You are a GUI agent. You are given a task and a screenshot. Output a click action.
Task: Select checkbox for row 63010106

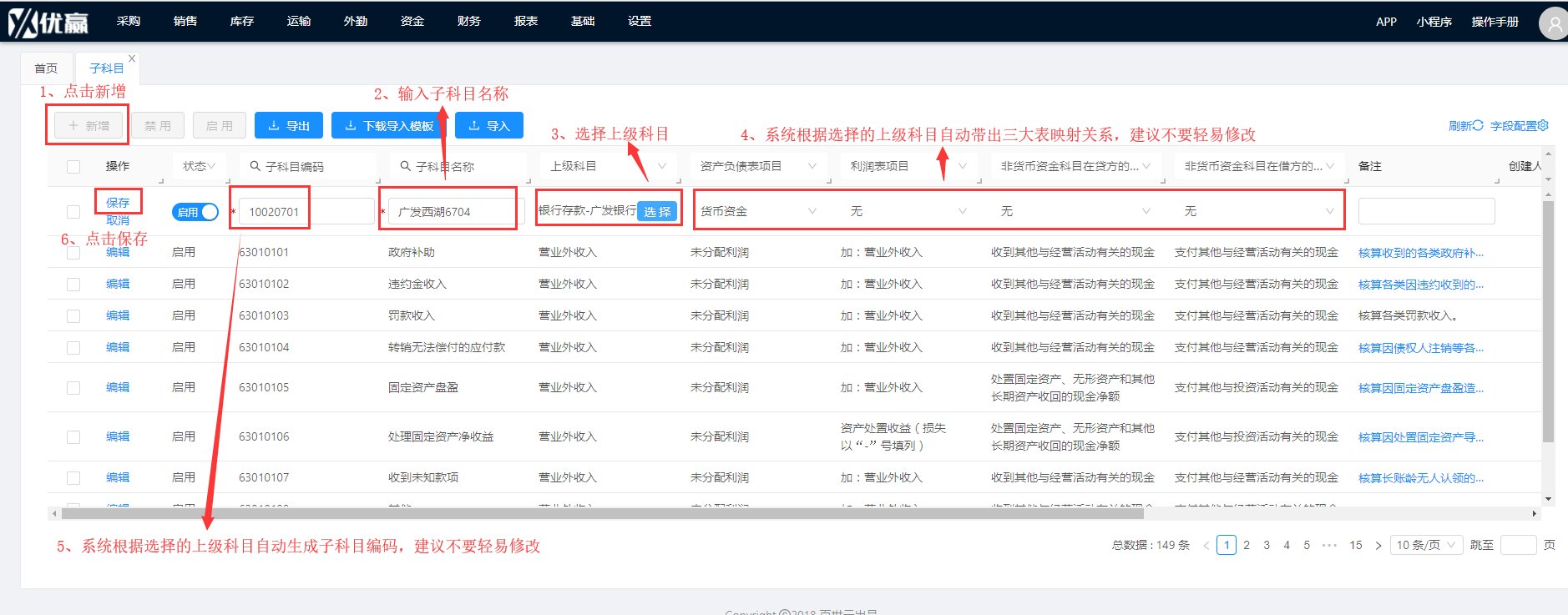point(73,437)
